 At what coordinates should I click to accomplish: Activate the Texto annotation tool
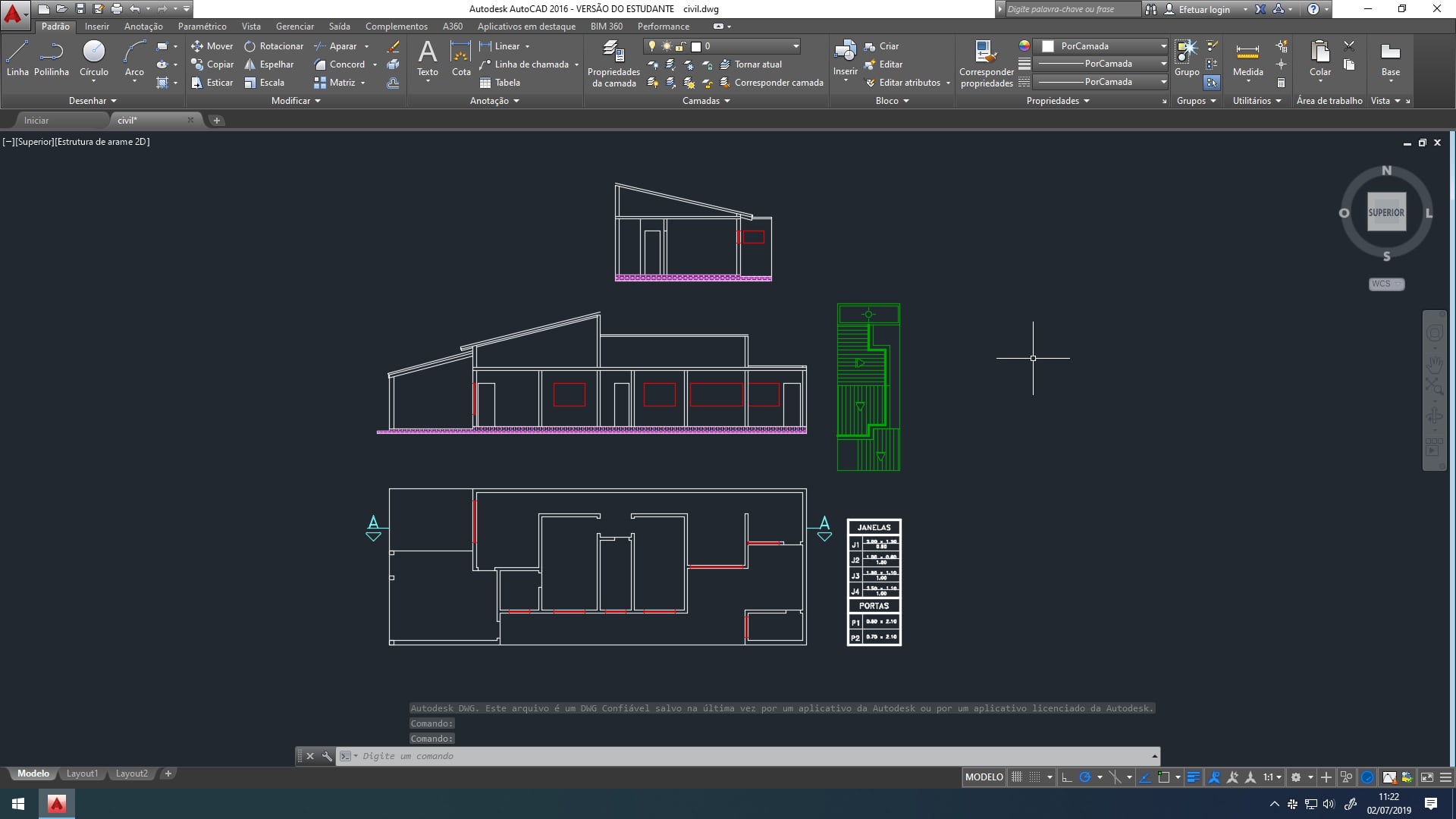tap(428, 59)
